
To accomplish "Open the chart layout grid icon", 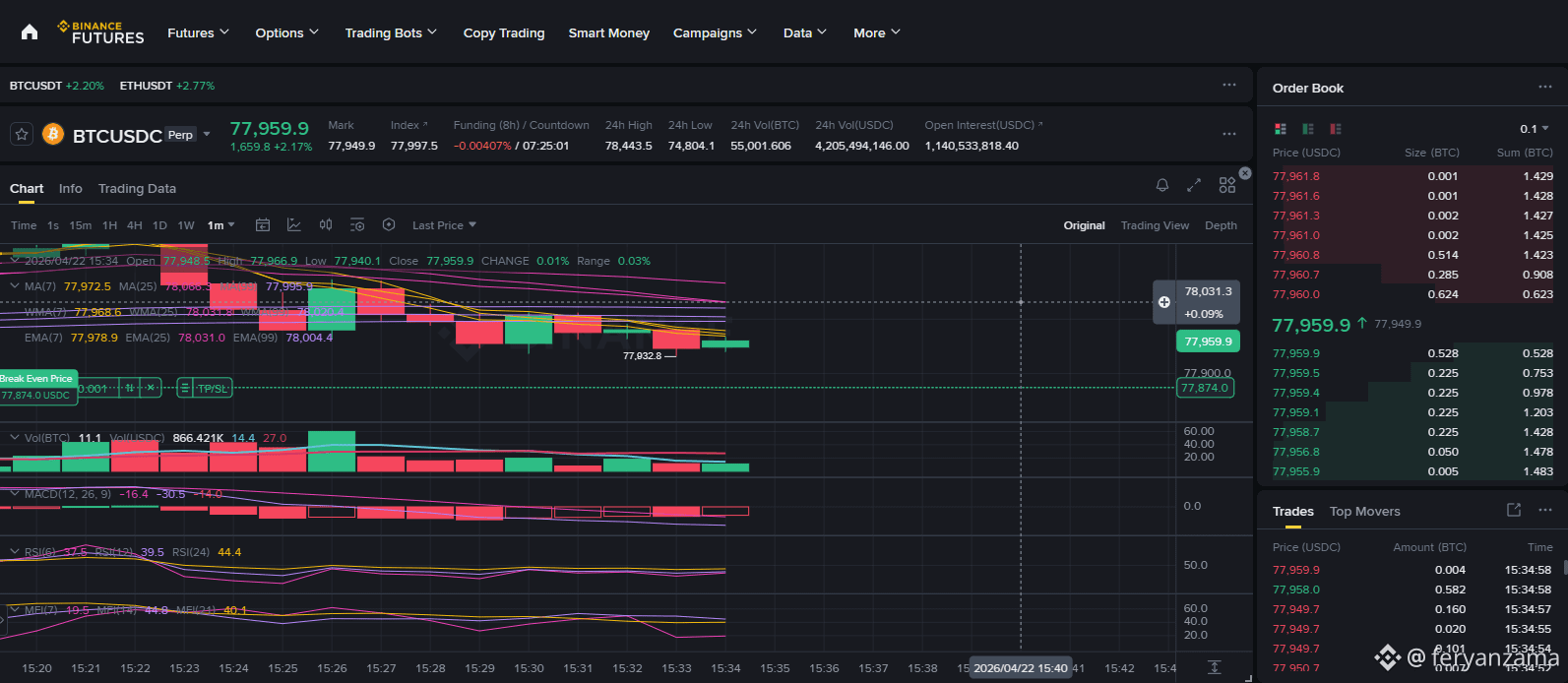I will (1226, 185).
